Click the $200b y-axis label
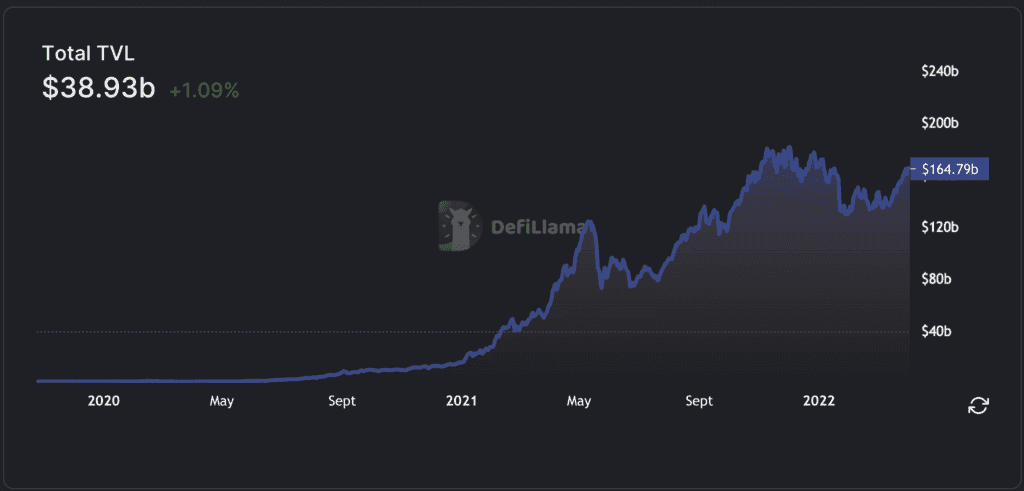 click(939, 124)
